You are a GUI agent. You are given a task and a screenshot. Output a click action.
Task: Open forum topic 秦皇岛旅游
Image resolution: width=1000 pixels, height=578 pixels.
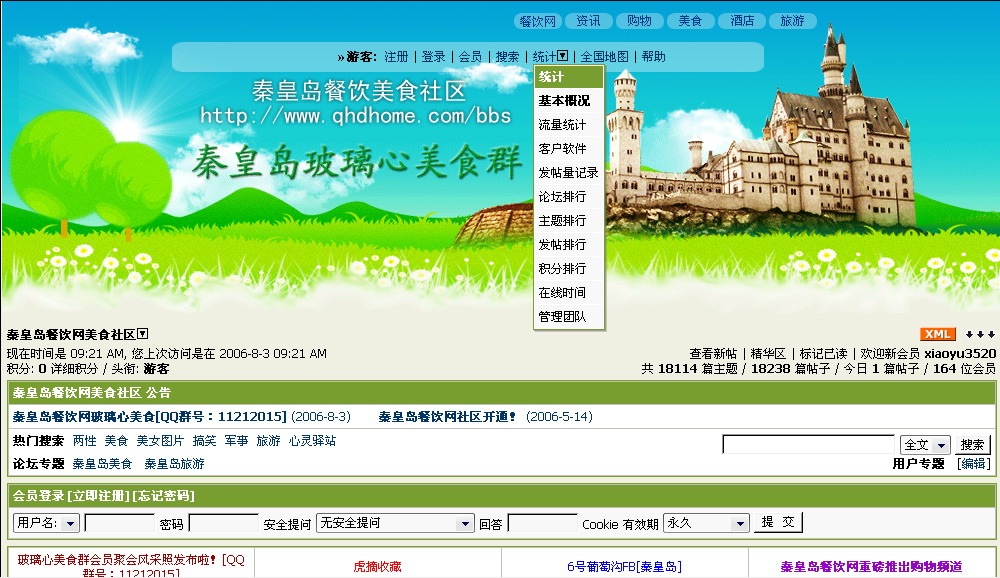click(174, 464)
